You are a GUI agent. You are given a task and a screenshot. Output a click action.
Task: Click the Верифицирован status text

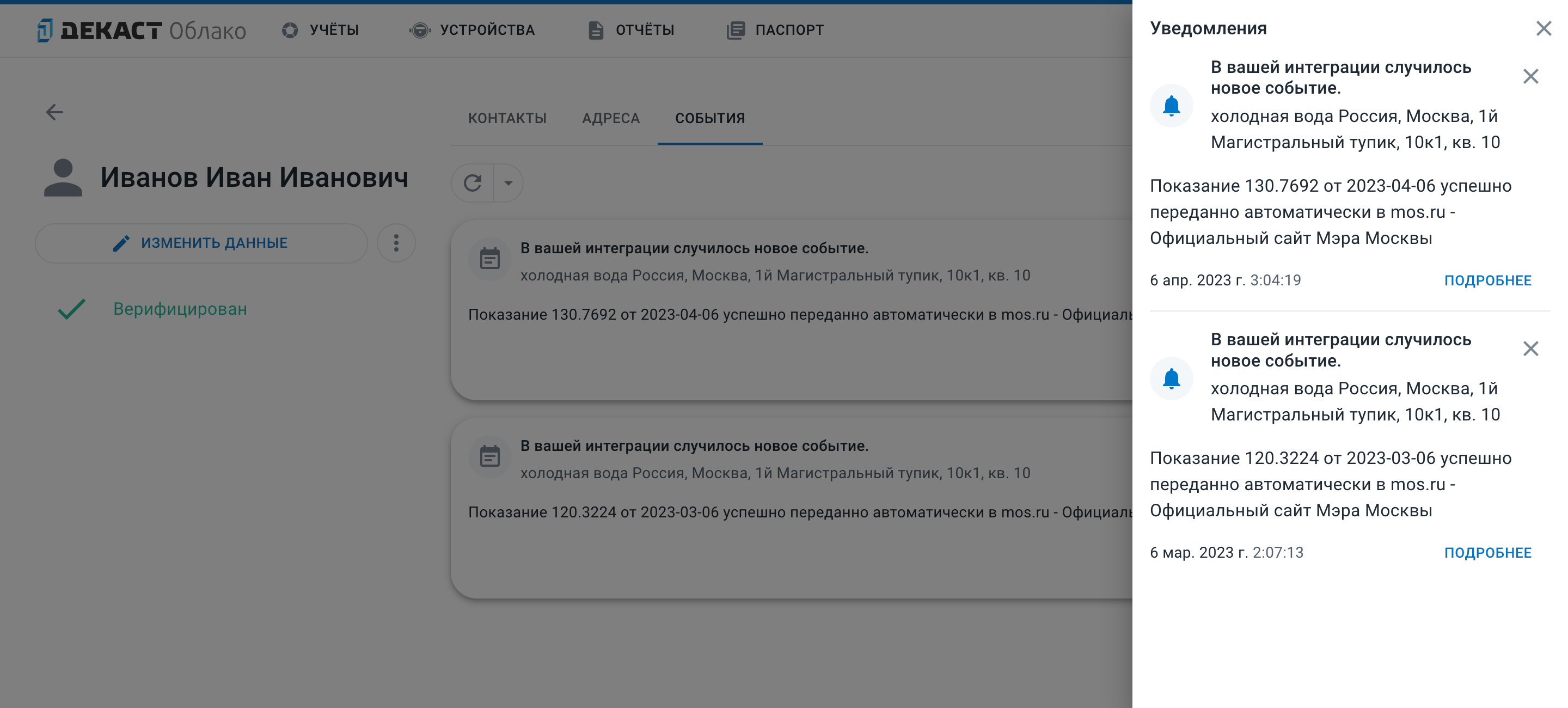tap(180, 309)
